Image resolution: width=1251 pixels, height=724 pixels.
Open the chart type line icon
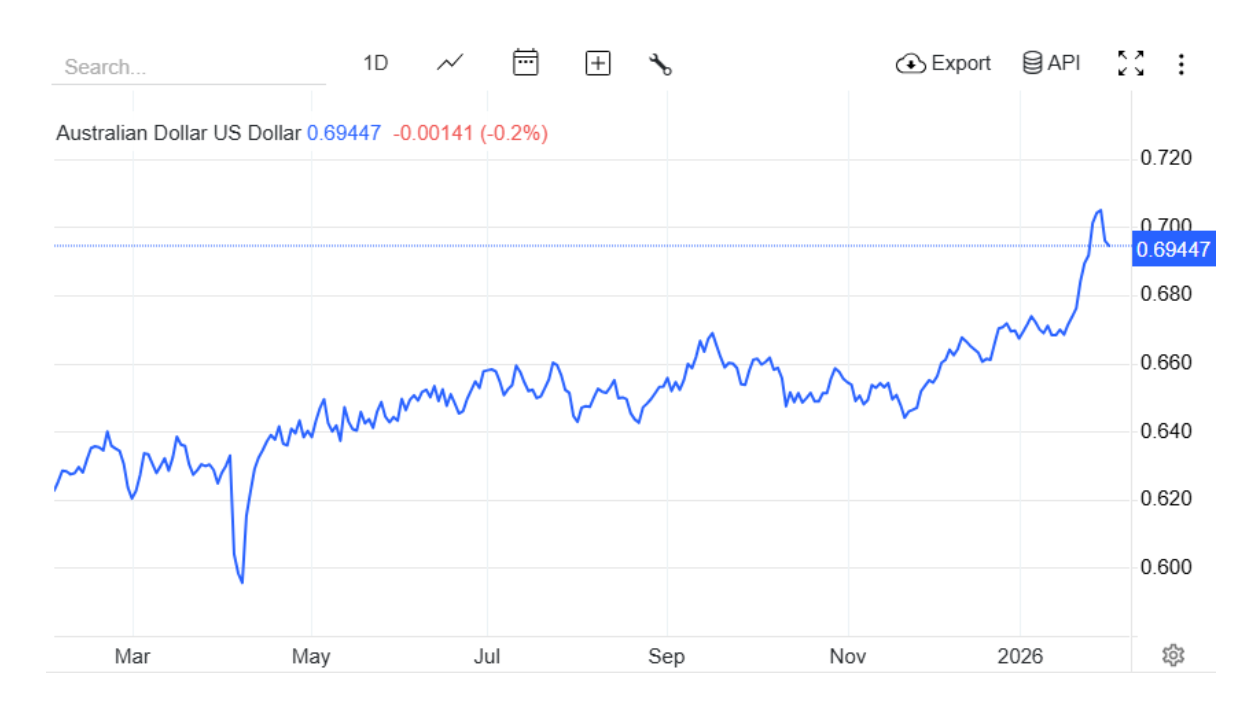(x=450, y=63)
